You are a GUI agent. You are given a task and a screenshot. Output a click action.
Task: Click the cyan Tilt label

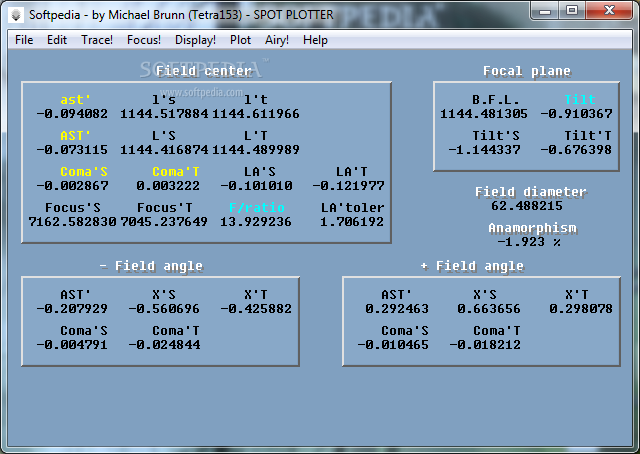580,100
